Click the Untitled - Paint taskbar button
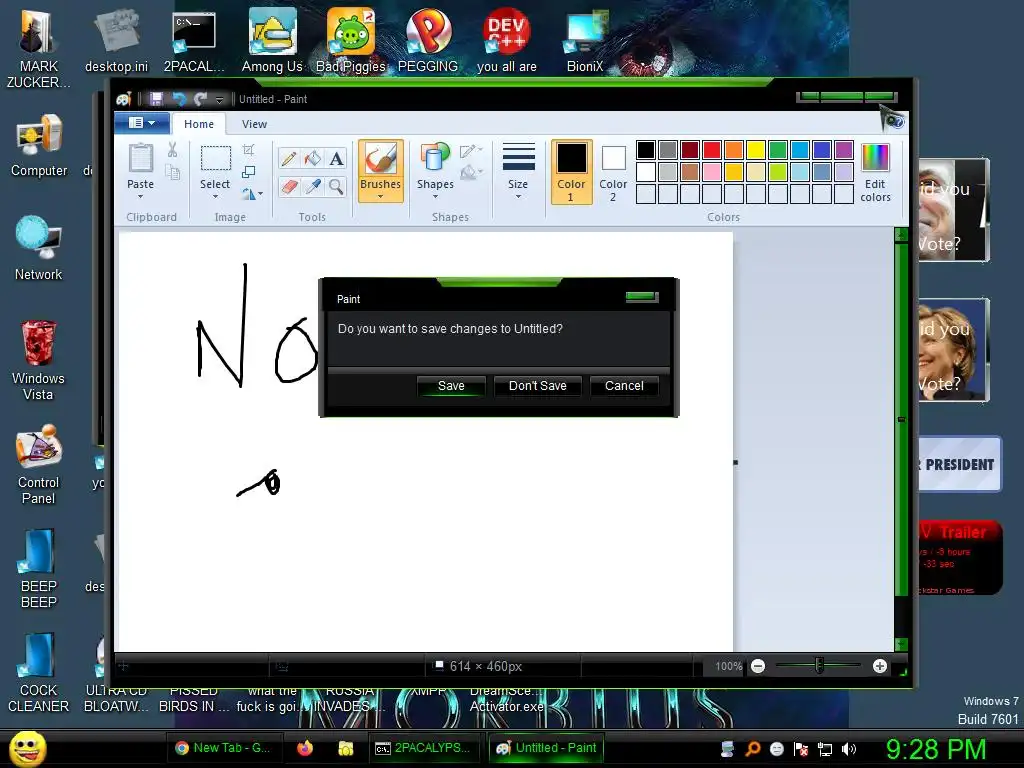Image resolution: width=1024 pixels, height=768 pixels. click(x=547, y=748)
